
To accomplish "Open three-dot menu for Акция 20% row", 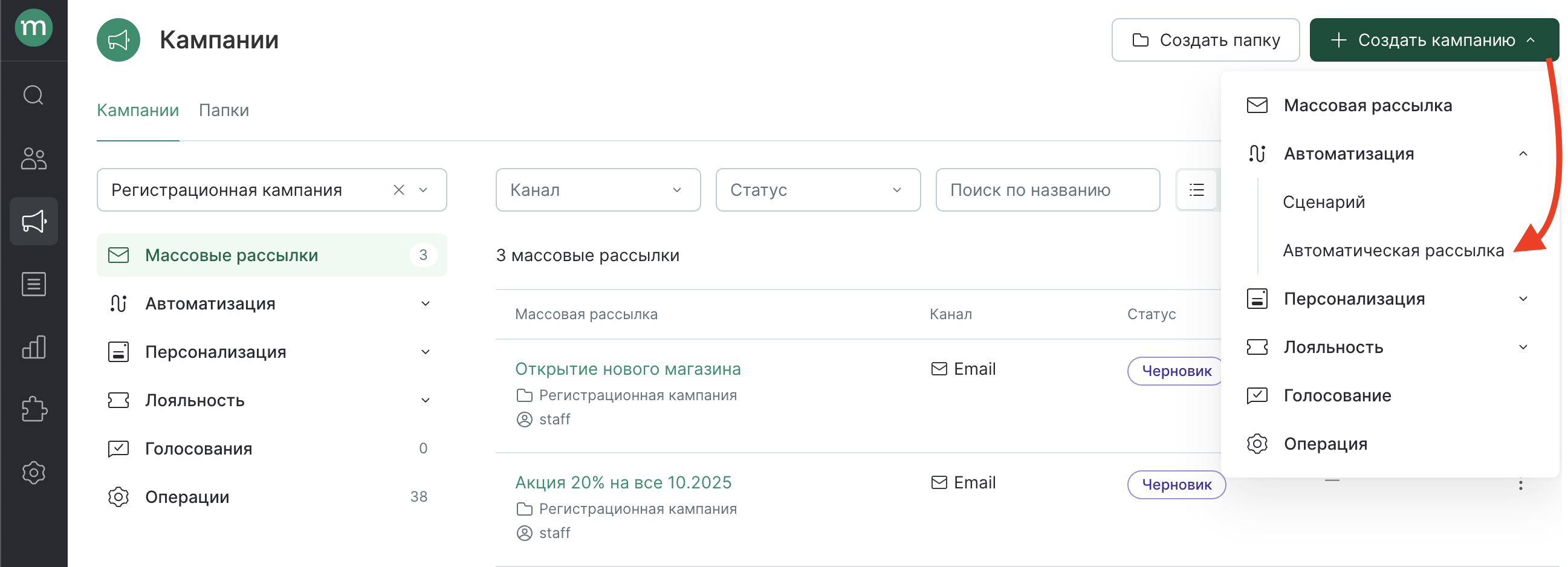I will (1520, 485).
